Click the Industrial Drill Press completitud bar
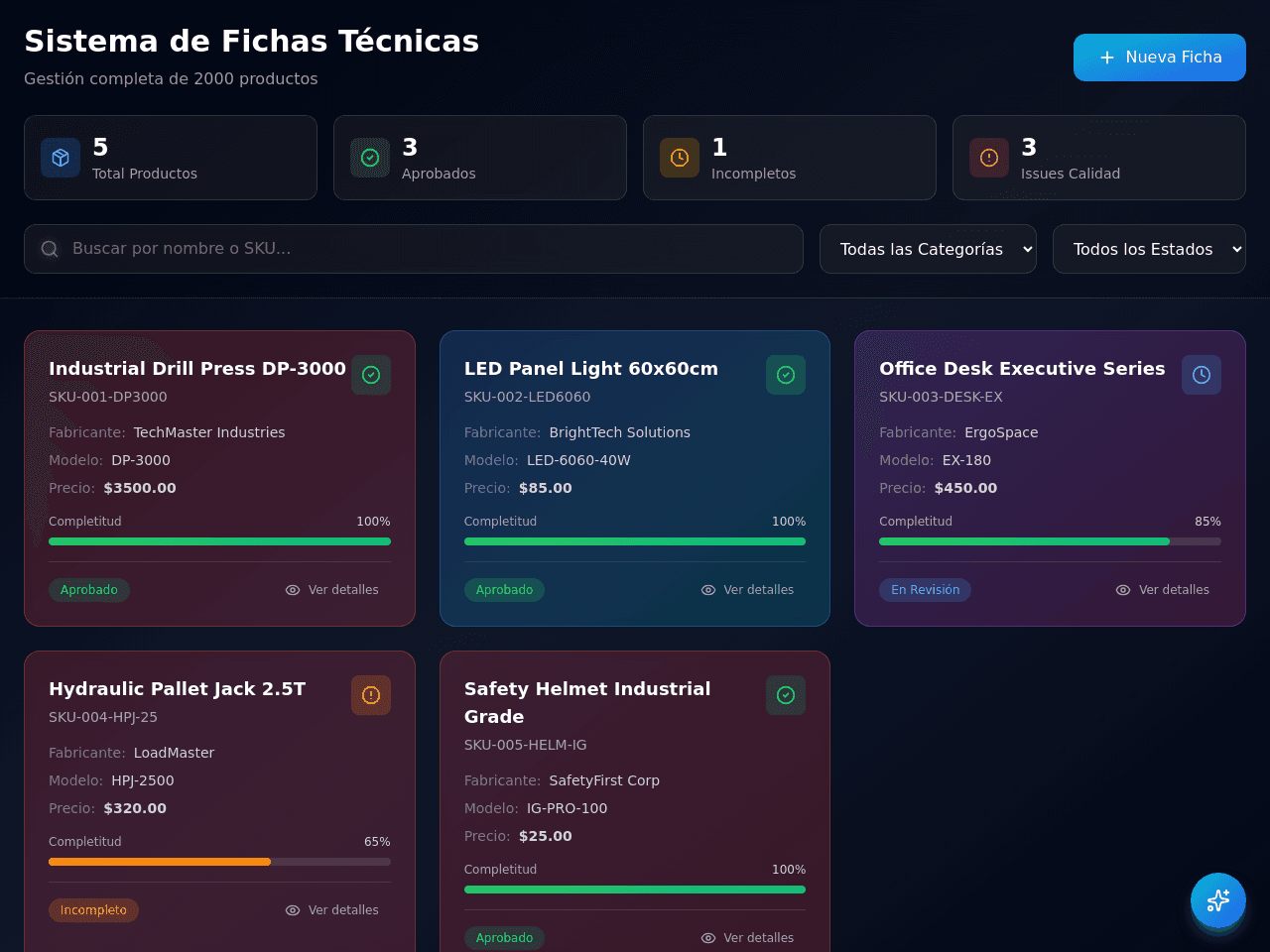The height and width of the screenshot is (952, 1270). coord(219,541)
